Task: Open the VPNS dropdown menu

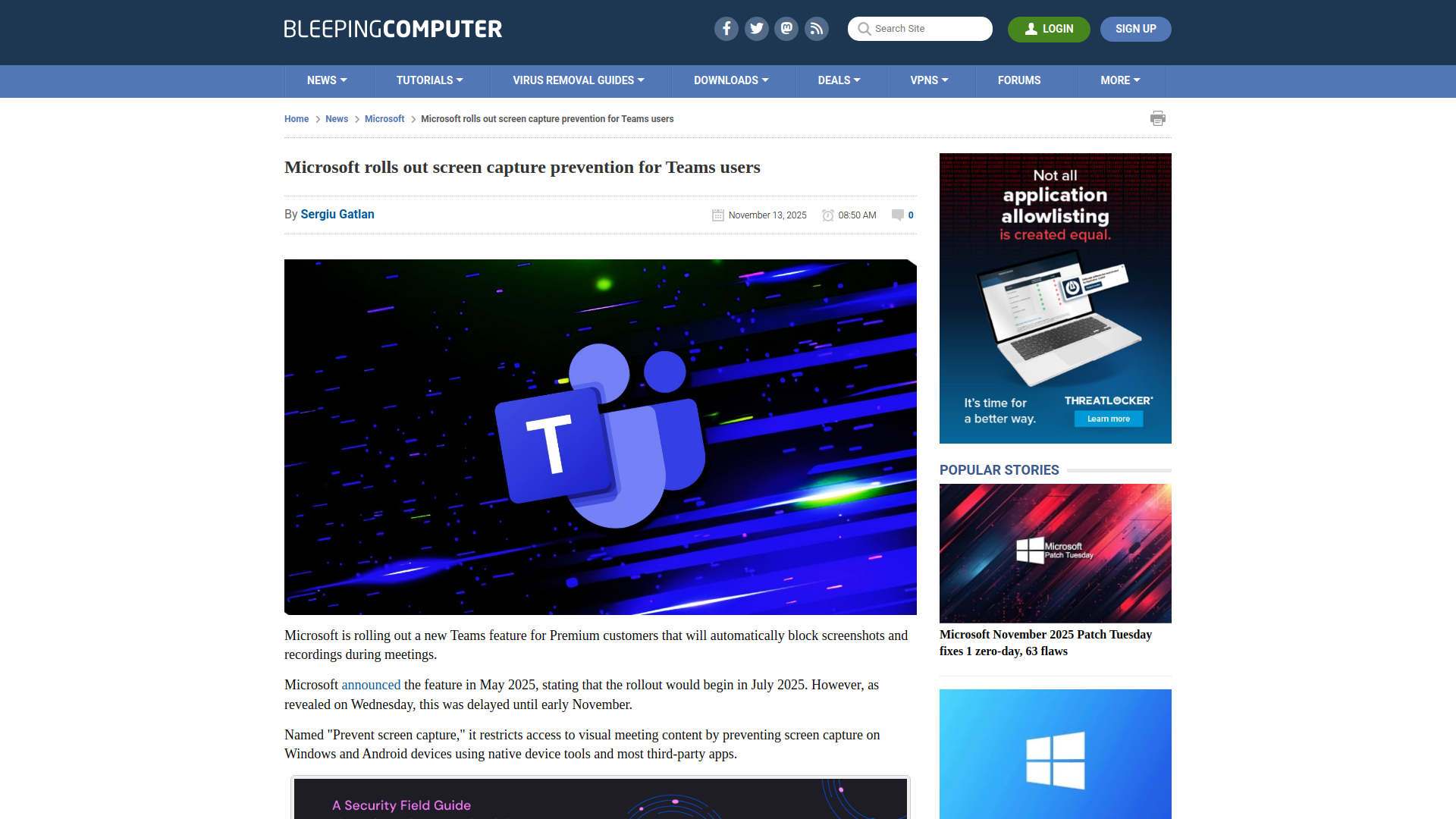Action: [929, 80]
